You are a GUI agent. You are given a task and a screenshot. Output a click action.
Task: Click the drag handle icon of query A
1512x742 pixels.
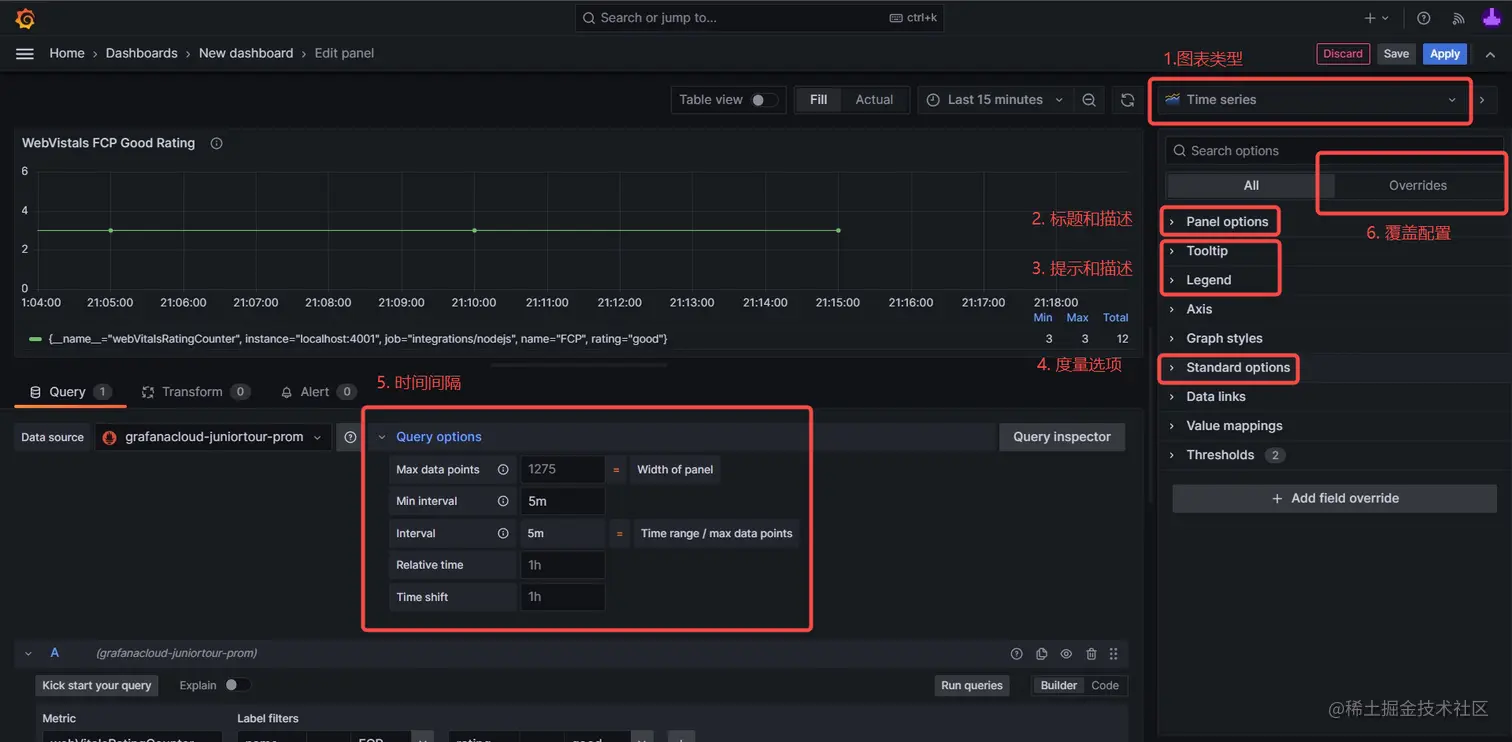point(1114,654)
